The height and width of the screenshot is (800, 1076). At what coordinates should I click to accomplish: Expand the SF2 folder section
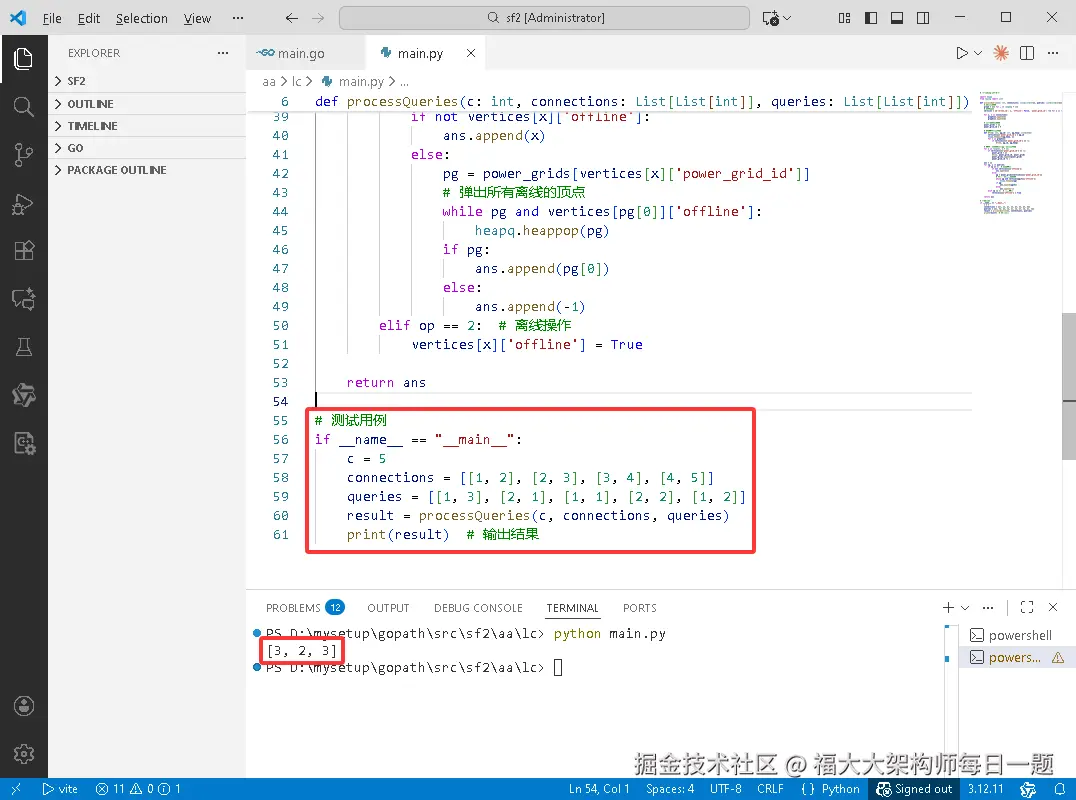(147, 81)
